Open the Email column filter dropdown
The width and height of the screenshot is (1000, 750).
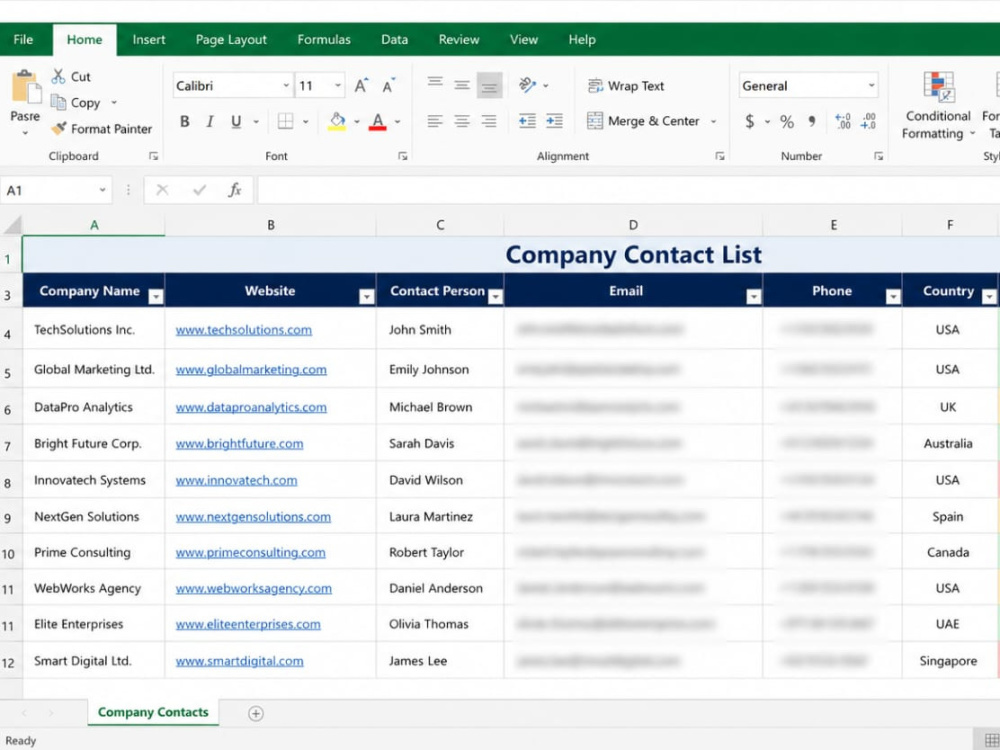(754, 297)
